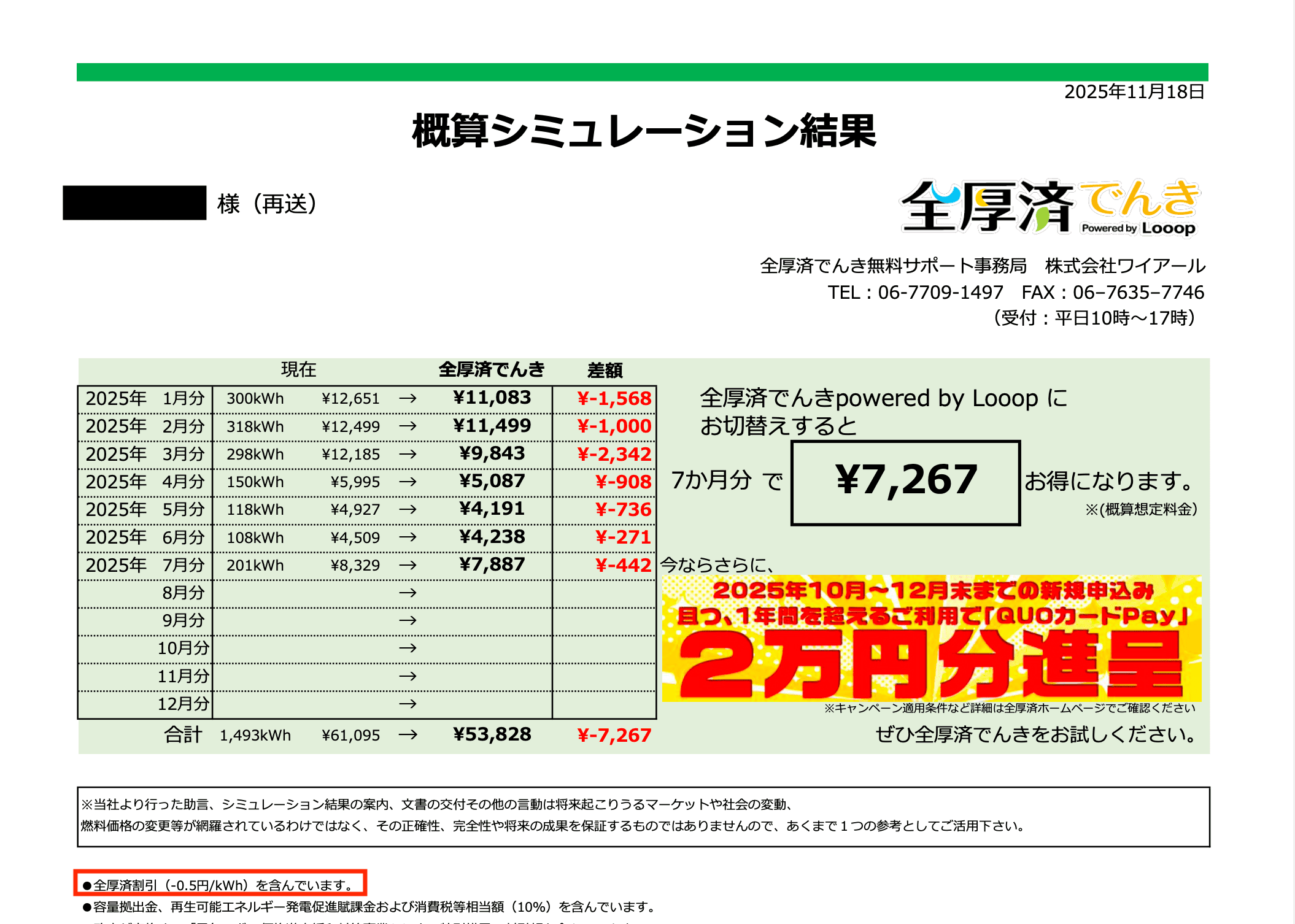Click the Powered by Looop badge
Screen dimensions: 1295x924
pyautogui.click(x=1138, y=228)
